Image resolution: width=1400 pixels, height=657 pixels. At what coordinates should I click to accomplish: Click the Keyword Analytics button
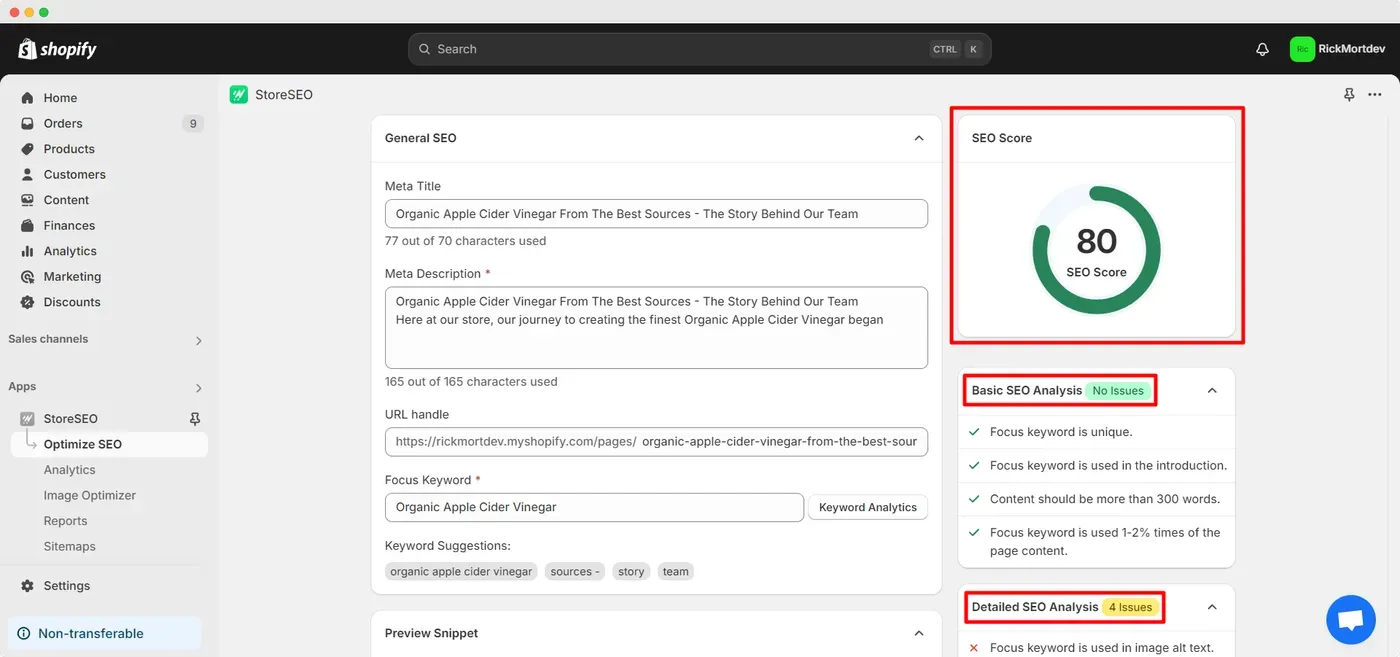coord(867,507)
